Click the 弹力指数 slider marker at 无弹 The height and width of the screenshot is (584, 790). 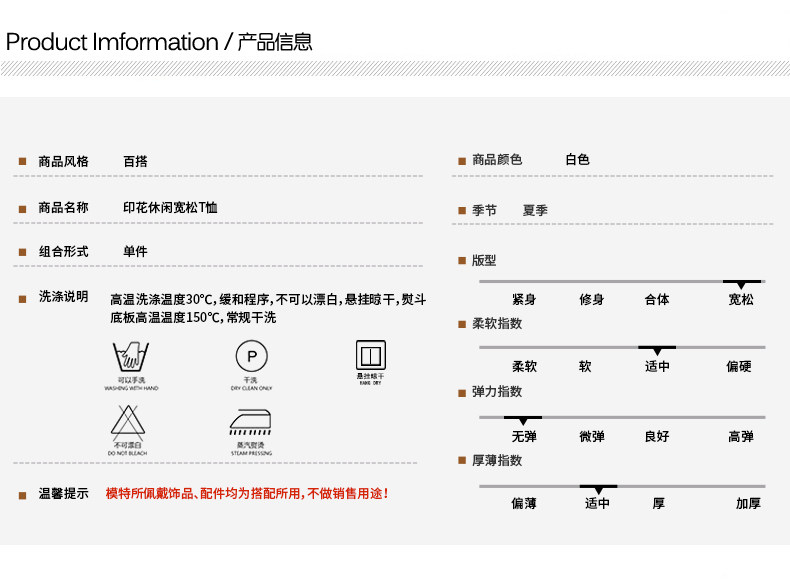point(523,420)
